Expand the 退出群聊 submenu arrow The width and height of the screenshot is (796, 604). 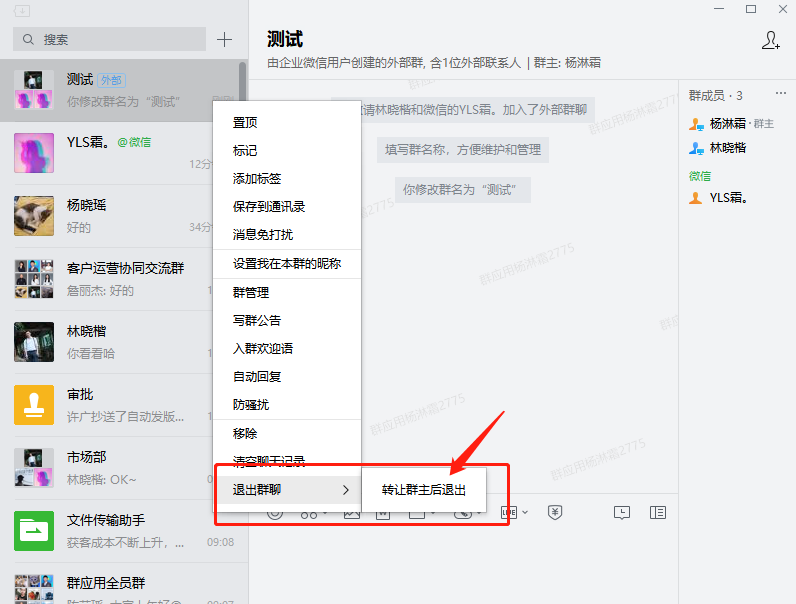(x=346, y=490)
